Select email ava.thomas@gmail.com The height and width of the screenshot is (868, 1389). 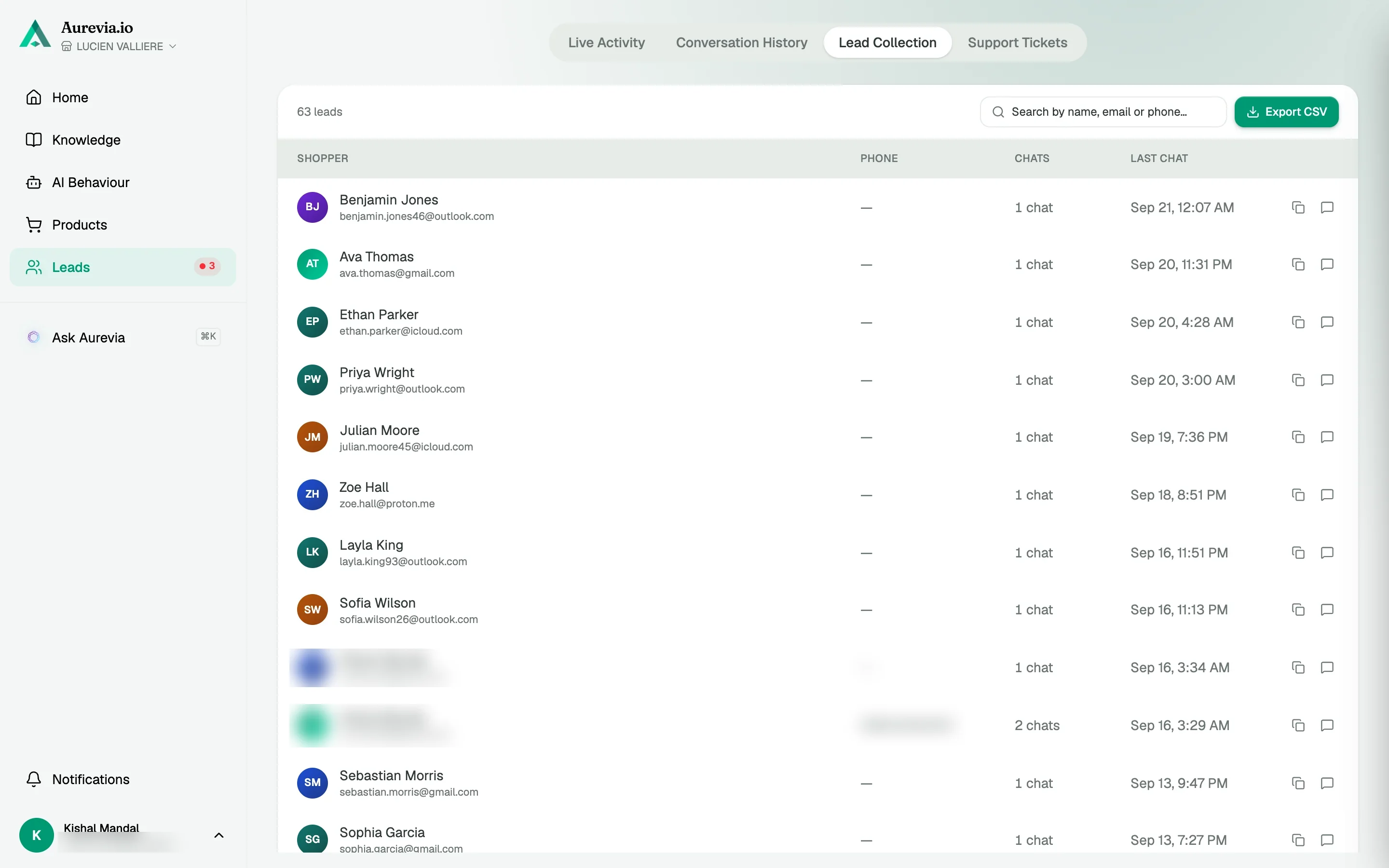click(396, 274)
